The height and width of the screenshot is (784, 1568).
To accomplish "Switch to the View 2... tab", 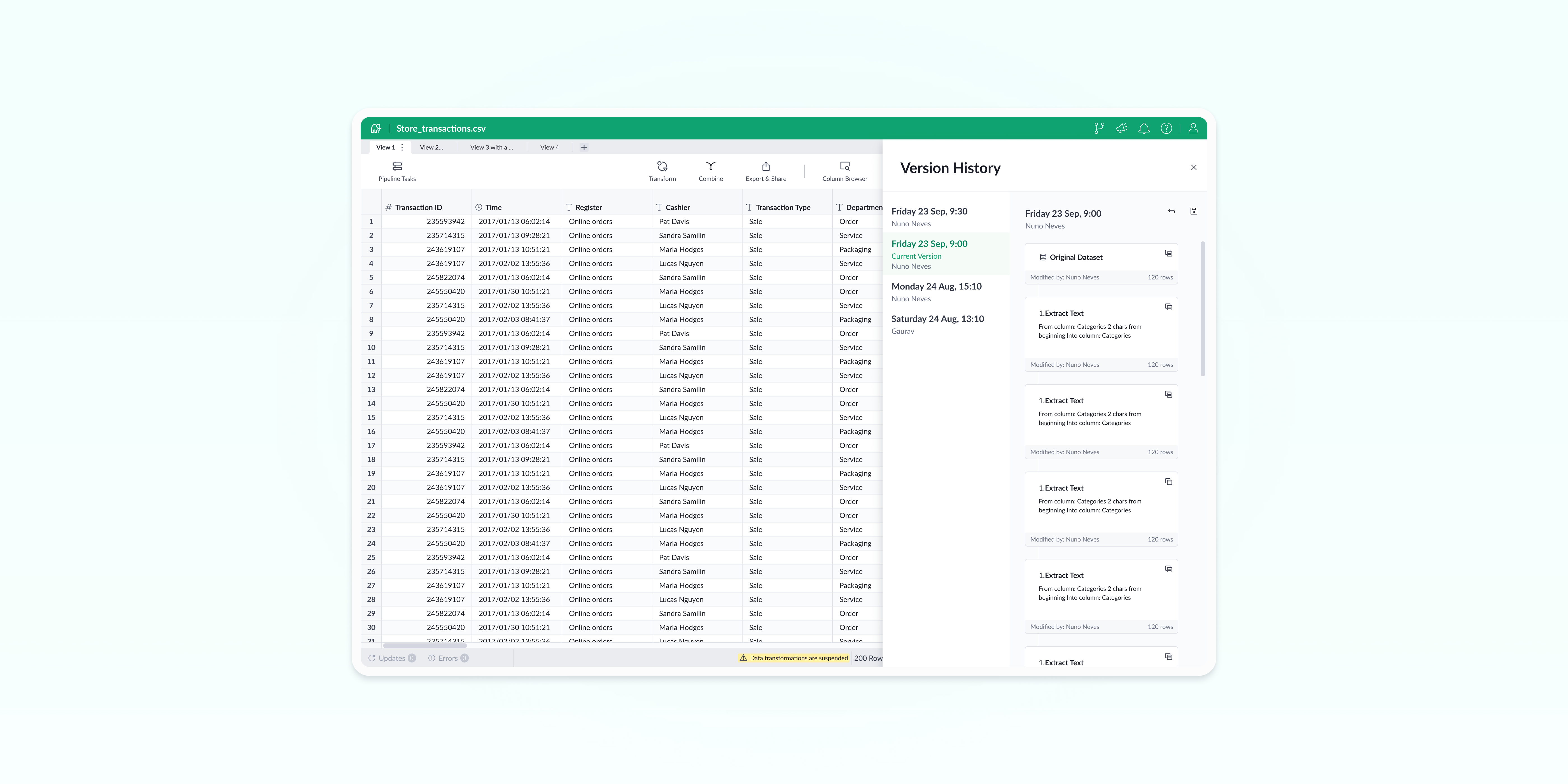I will coord(431,147).
